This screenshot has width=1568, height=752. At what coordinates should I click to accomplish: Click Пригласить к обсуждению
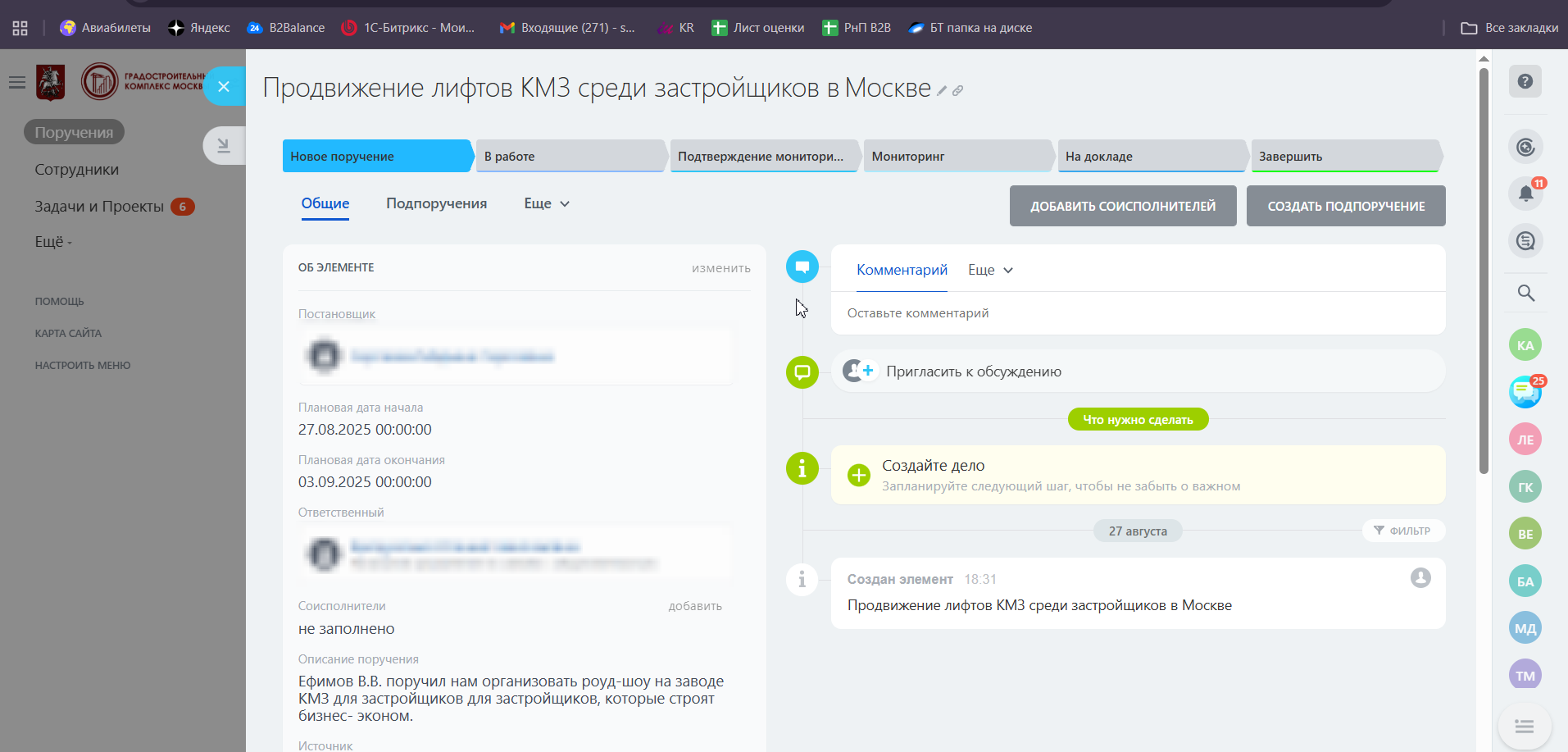(x=974, y=371)
